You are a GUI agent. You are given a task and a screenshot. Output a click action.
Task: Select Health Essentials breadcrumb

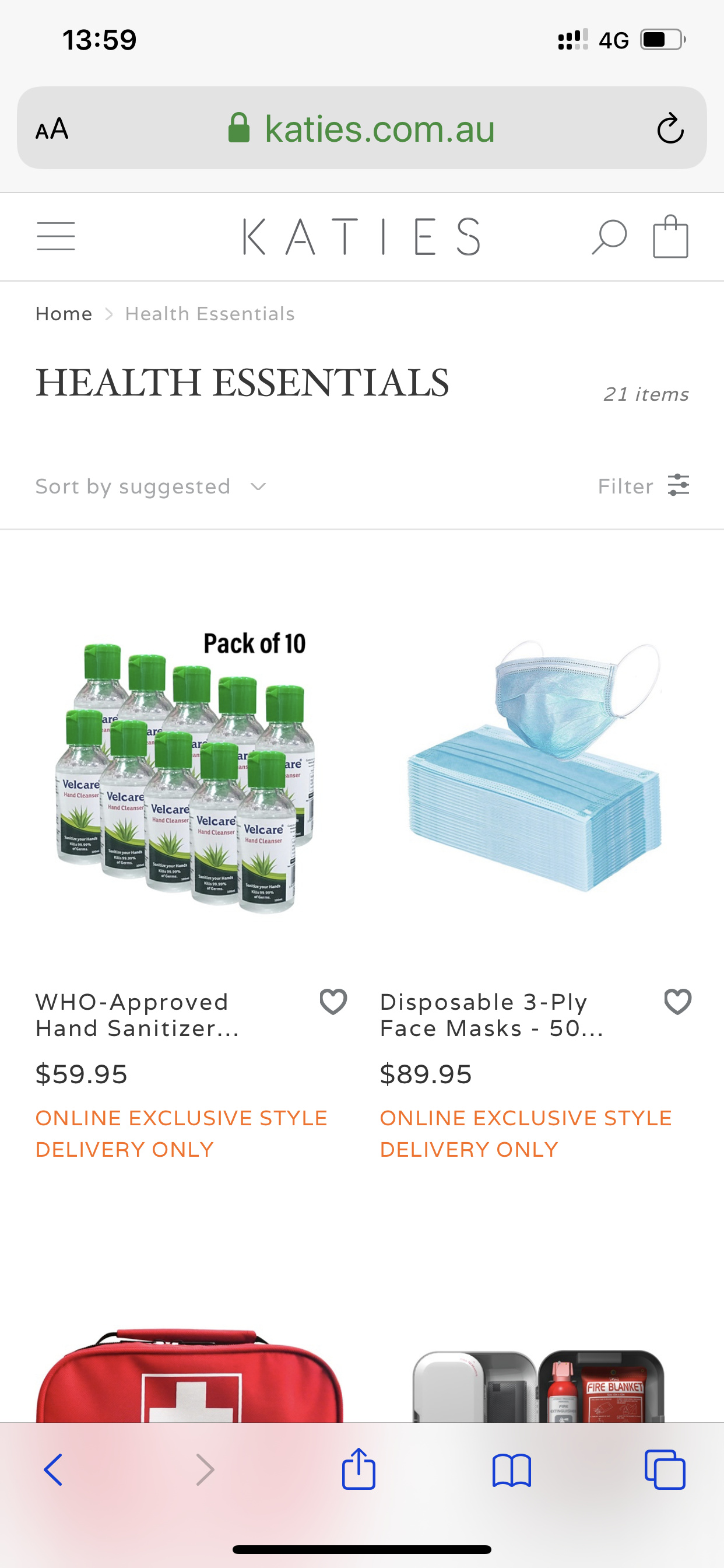coord(210,313)
